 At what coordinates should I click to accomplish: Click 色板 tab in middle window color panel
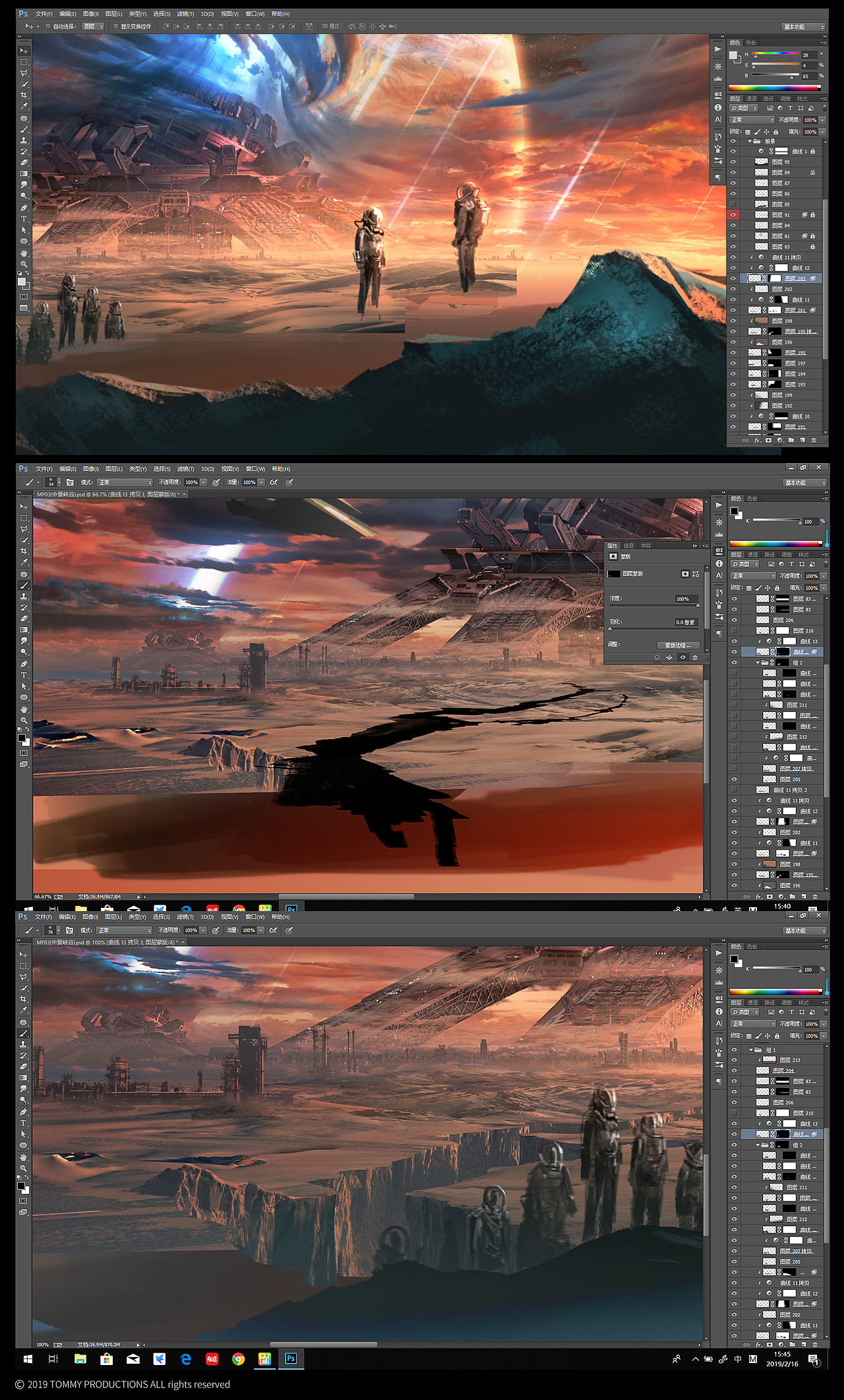point(752,499)
